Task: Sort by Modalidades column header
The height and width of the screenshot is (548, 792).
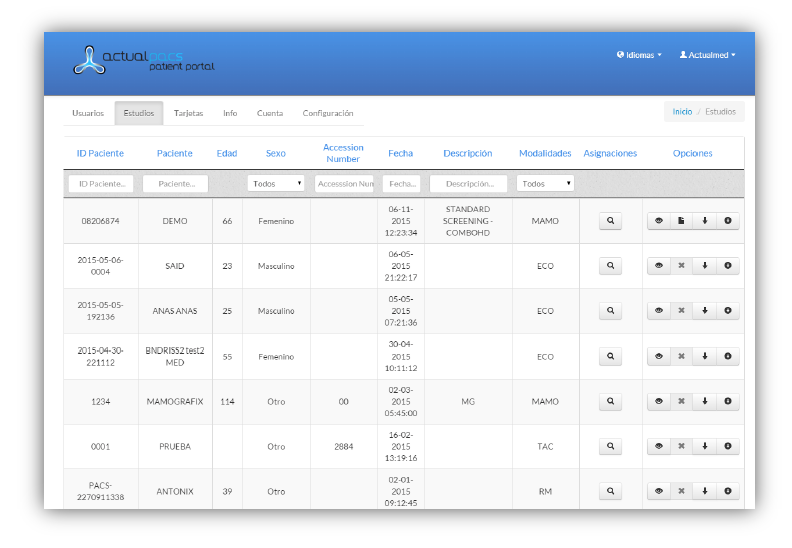Action: coord(545,153)
